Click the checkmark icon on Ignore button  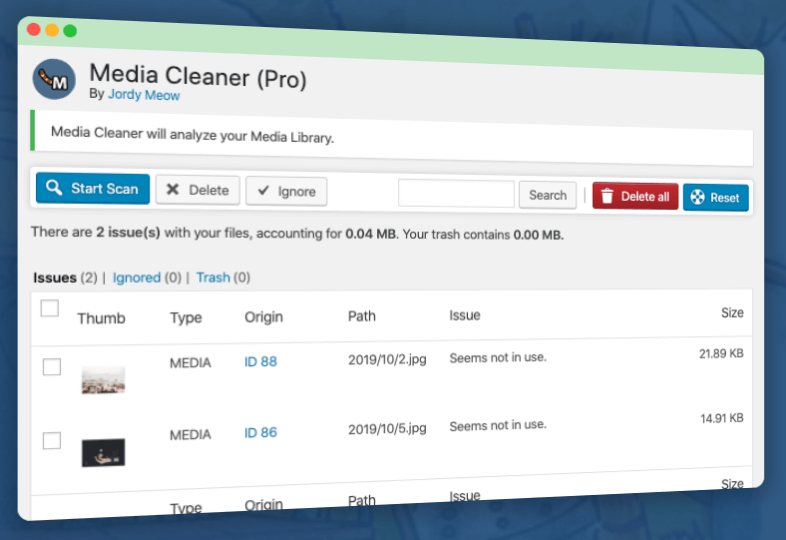pos(263,191)
